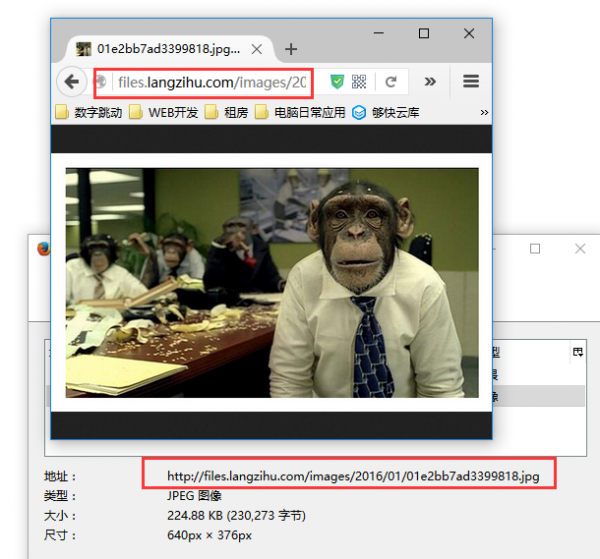Open a new tab with plus button
The height and width of the screenshot is (559, 600).
pos(291,49)
